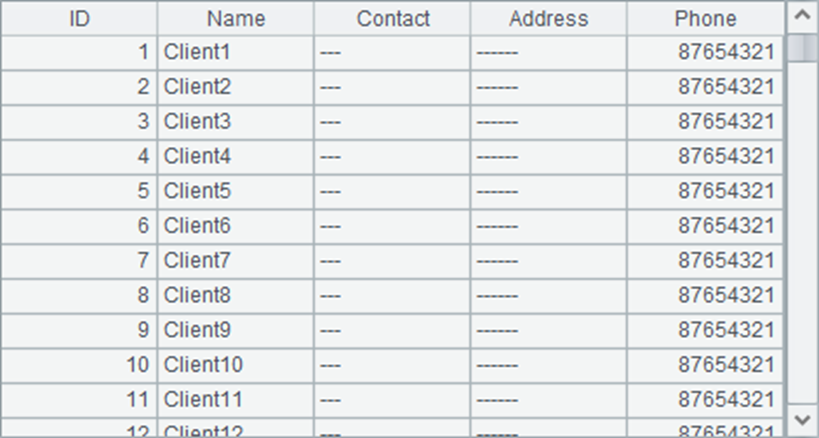819x438 pixels.
Task: Select the Client2 name cell
Action: 236,87
